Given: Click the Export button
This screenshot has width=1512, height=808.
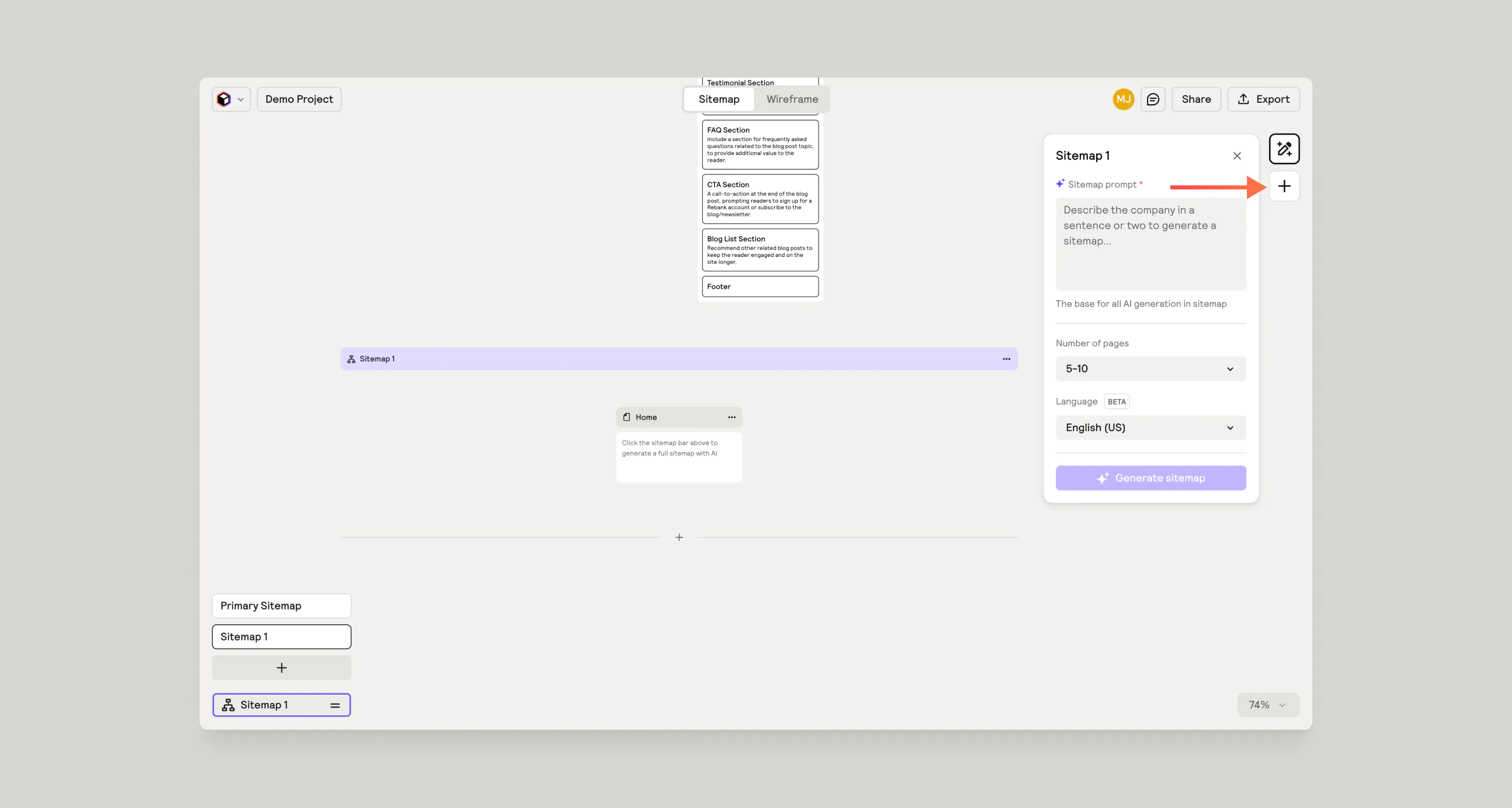Looking at the screenshot, I should pos(1263,99).
